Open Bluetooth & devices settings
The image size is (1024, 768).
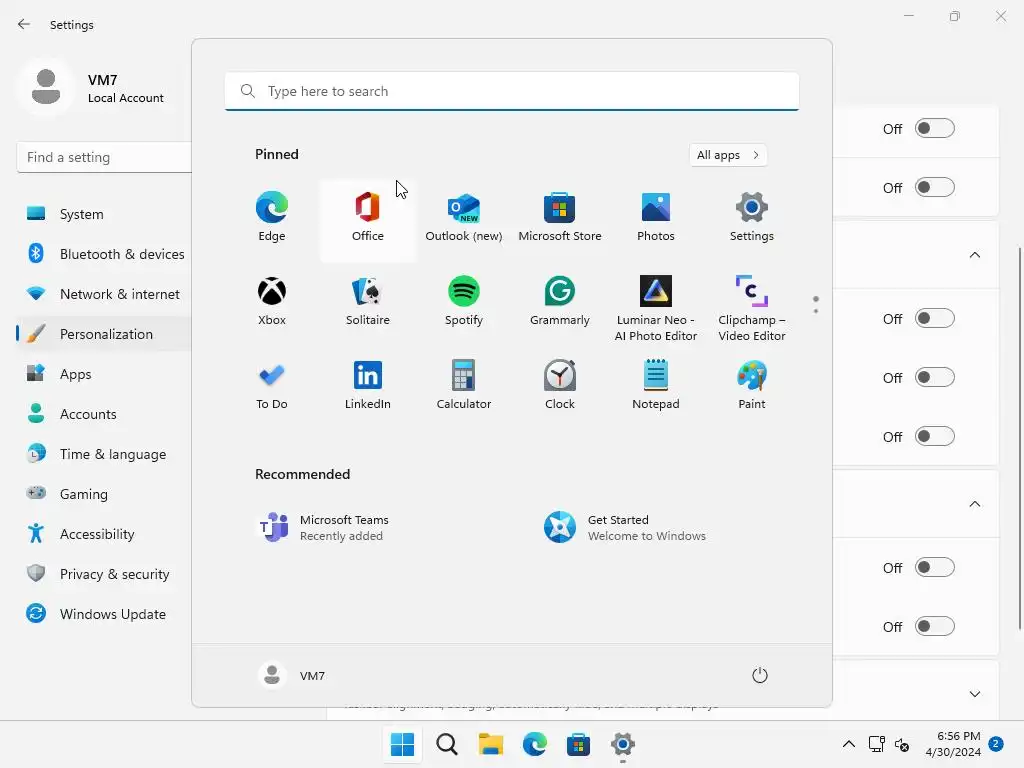click(104, 254)
